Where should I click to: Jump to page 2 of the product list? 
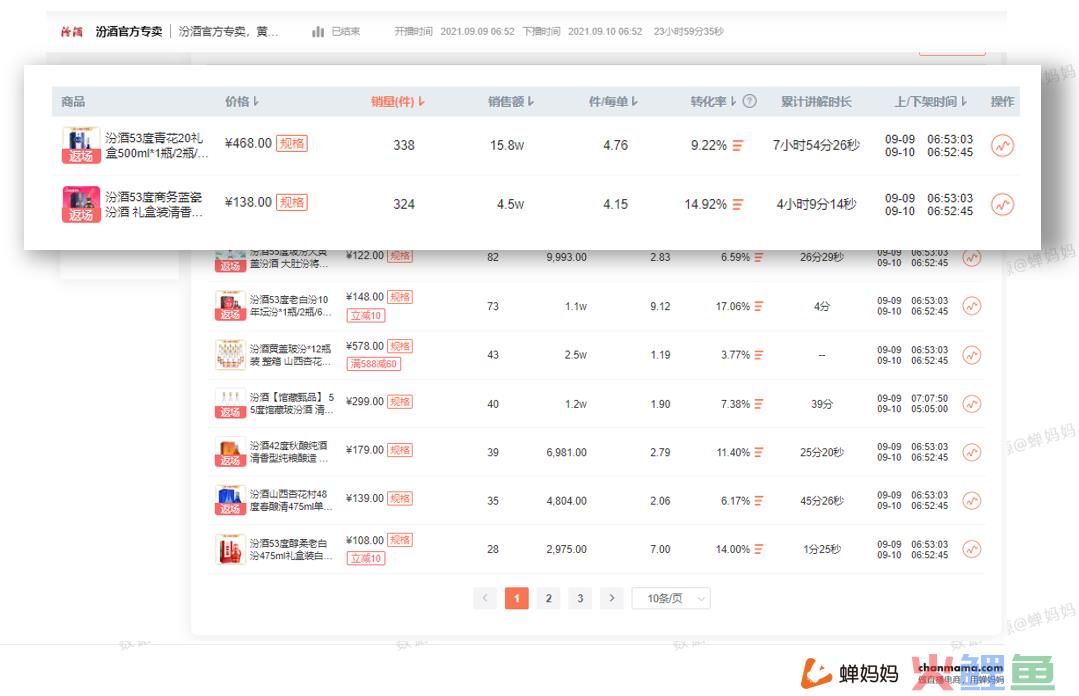pyautogui.click(x=548, y=598)
